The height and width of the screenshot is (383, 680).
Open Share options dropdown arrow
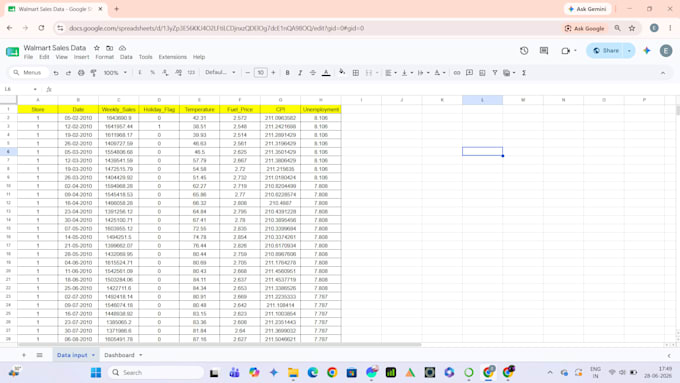pos(629,51)
